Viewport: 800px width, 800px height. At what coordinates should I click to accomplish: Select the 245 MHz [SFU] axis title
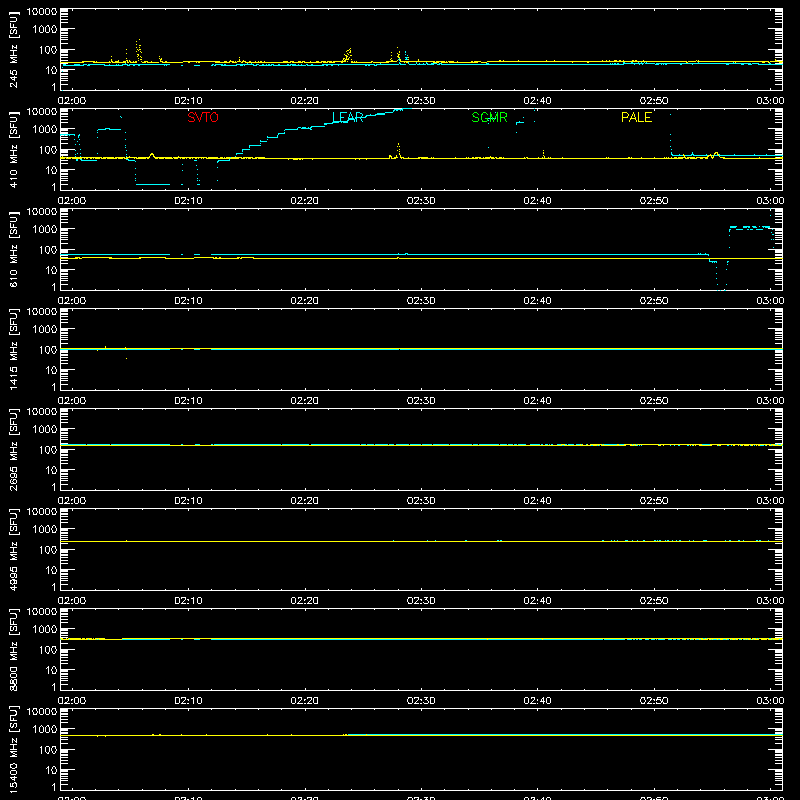[x=13, y=49]
